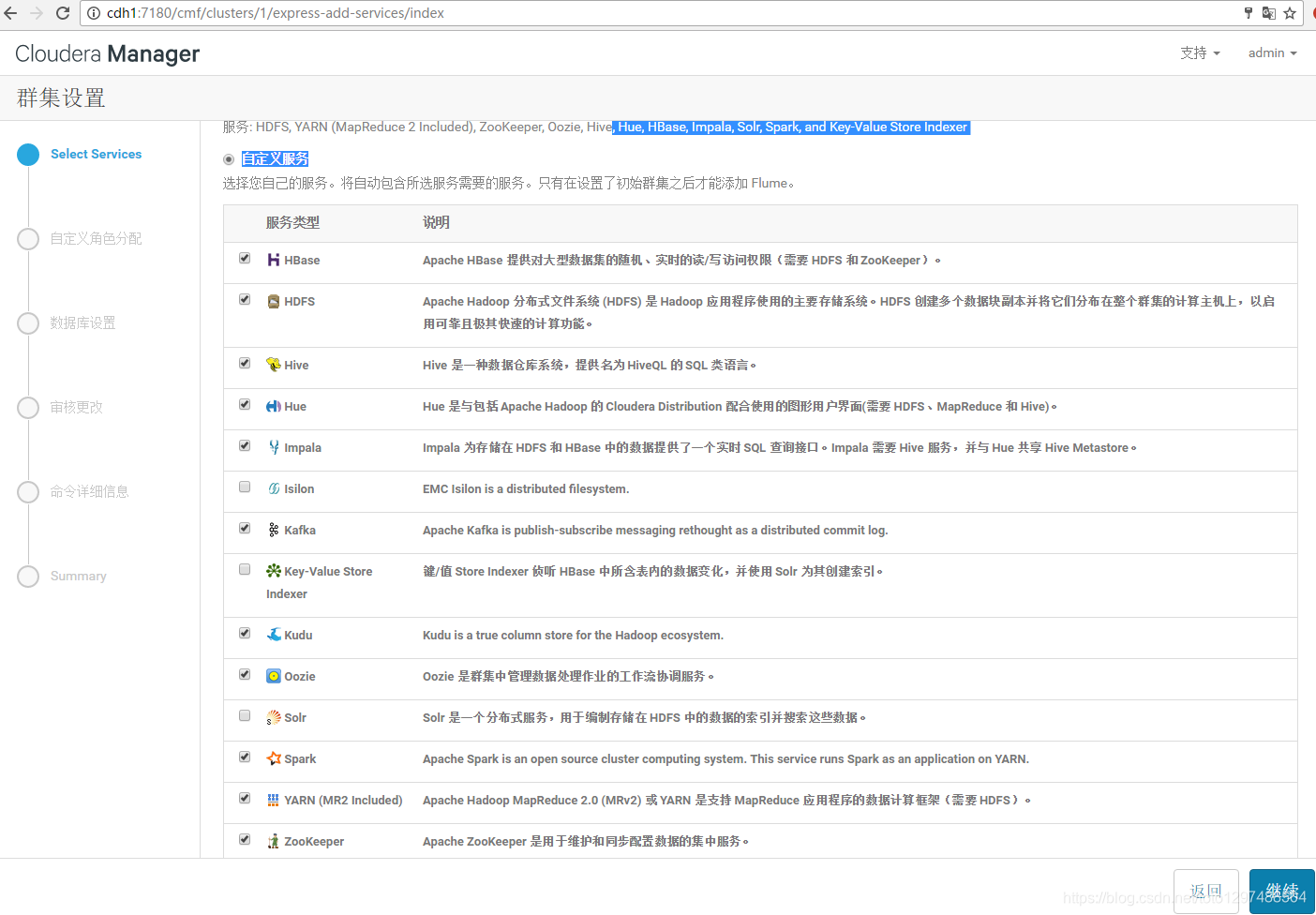Uncheck the Oozie checkbox
The image size is (1316, 915).
pos(245,674)
